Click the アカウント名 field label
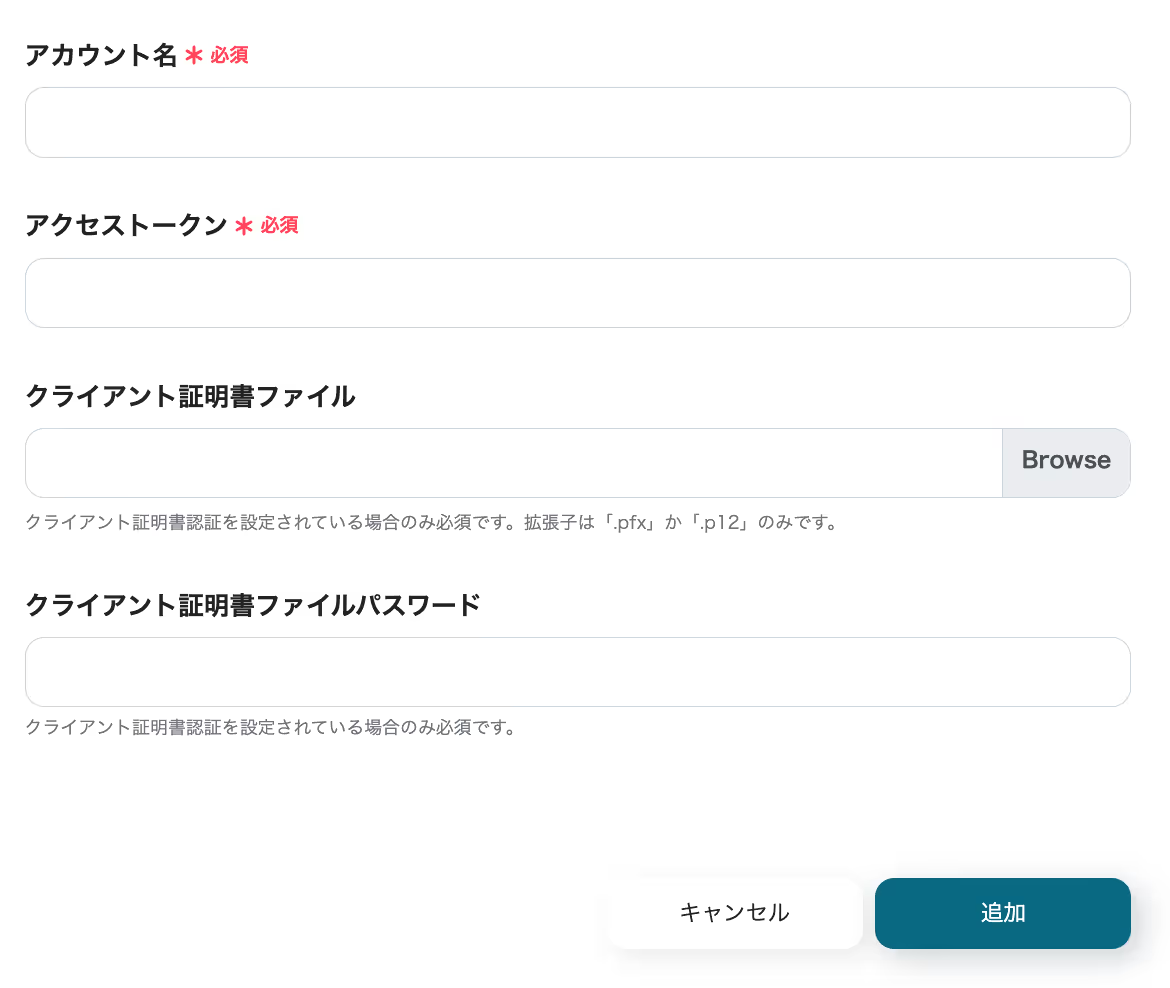 101,56
